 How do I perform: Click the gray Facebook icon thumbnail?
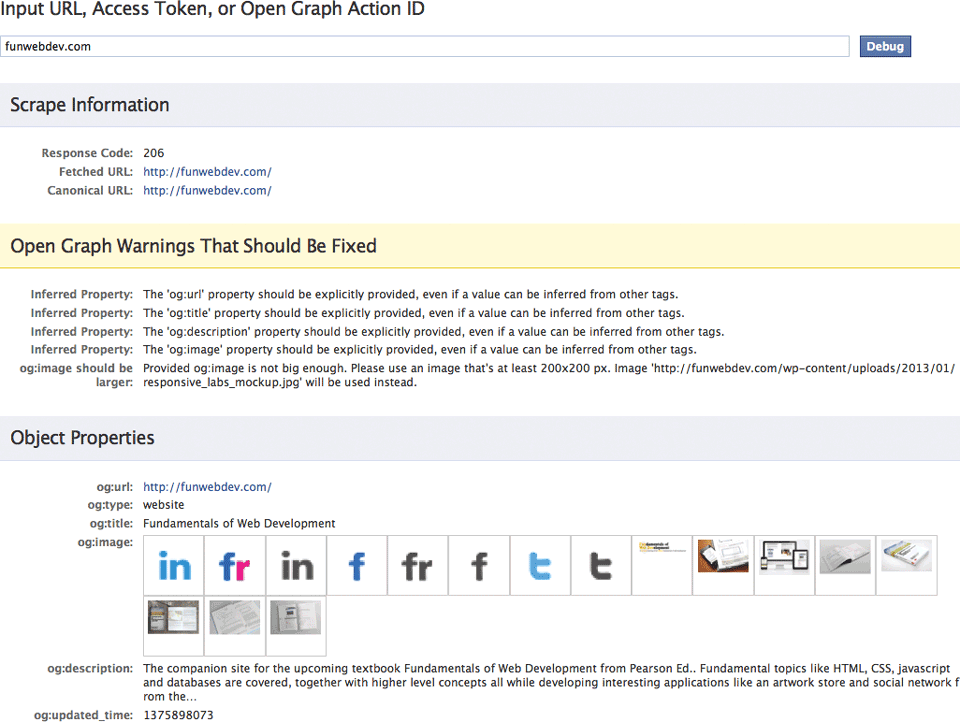tap(479, 566)
